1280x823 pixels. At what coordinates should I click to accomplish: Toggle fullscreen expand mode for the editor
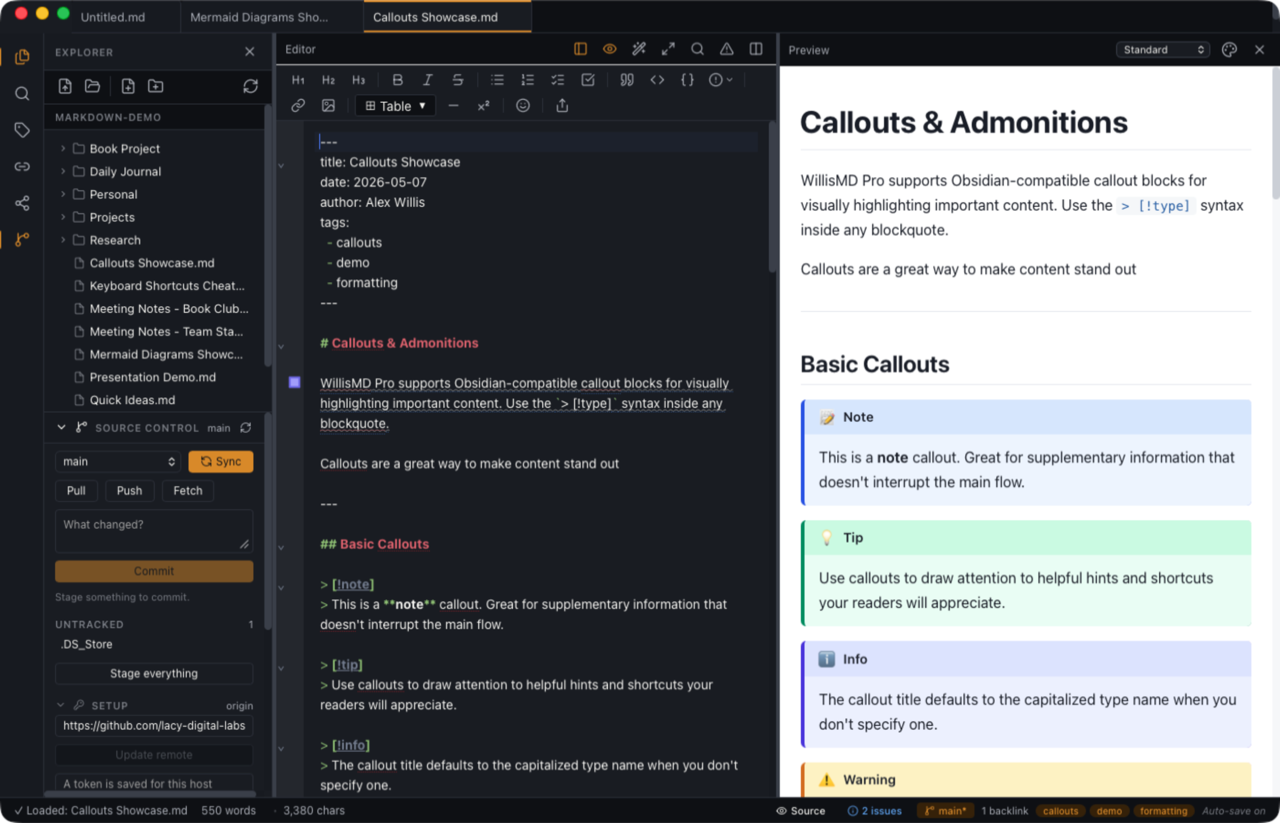(x=668, y=49)
